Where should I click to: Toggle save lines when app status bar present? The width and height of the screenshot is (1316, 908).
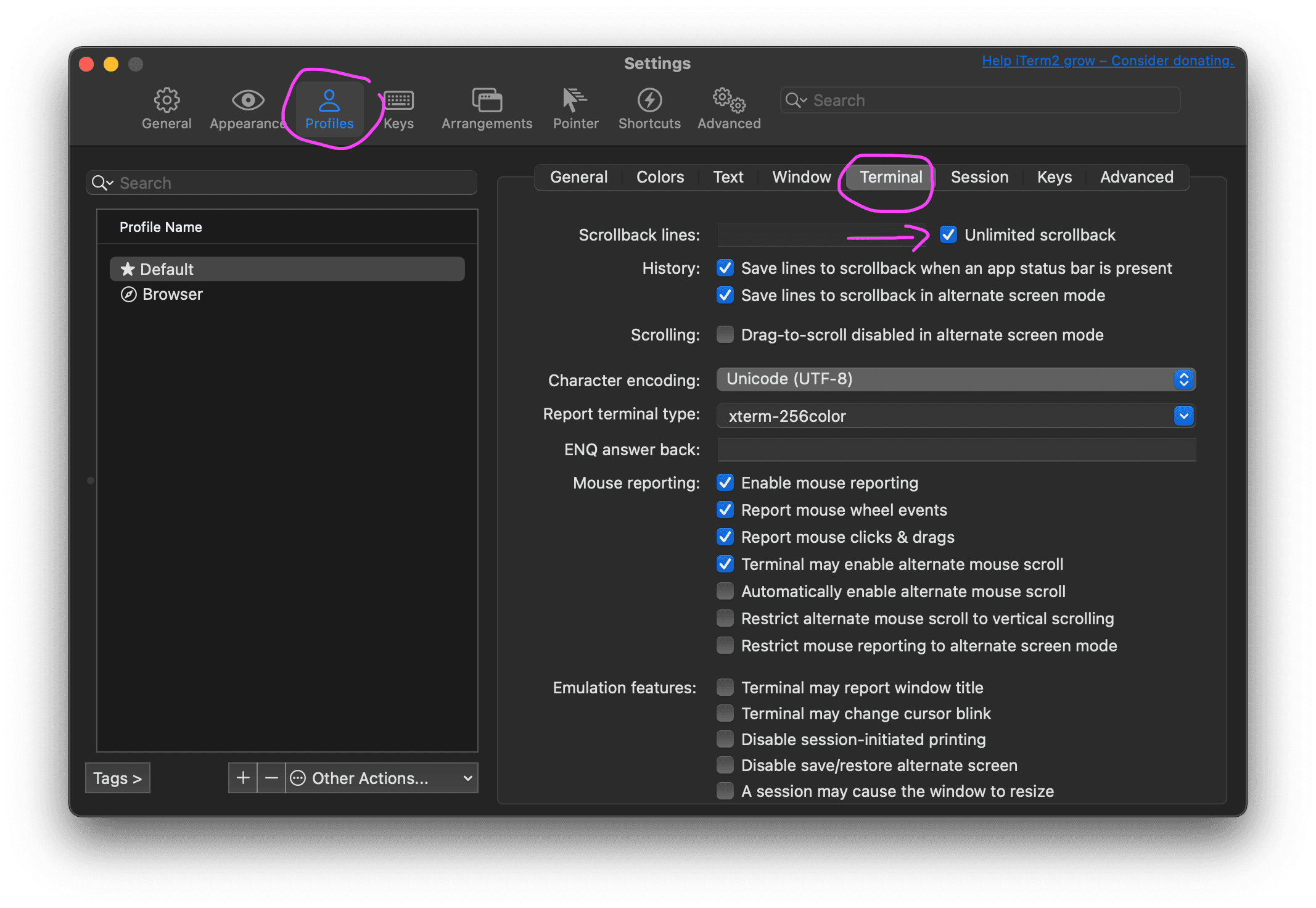tap(725, 268)
